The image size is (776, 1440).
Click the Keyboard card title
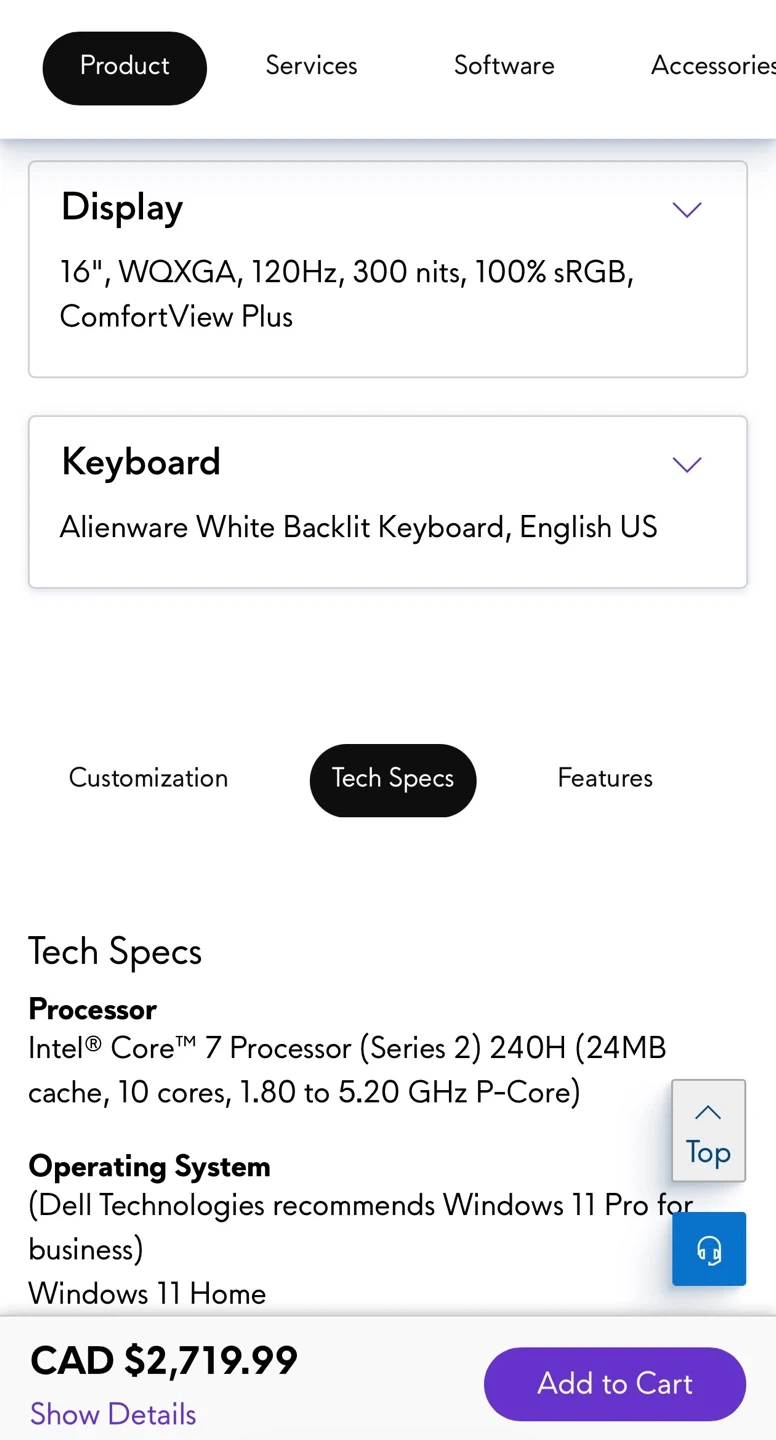click(141, 462)
